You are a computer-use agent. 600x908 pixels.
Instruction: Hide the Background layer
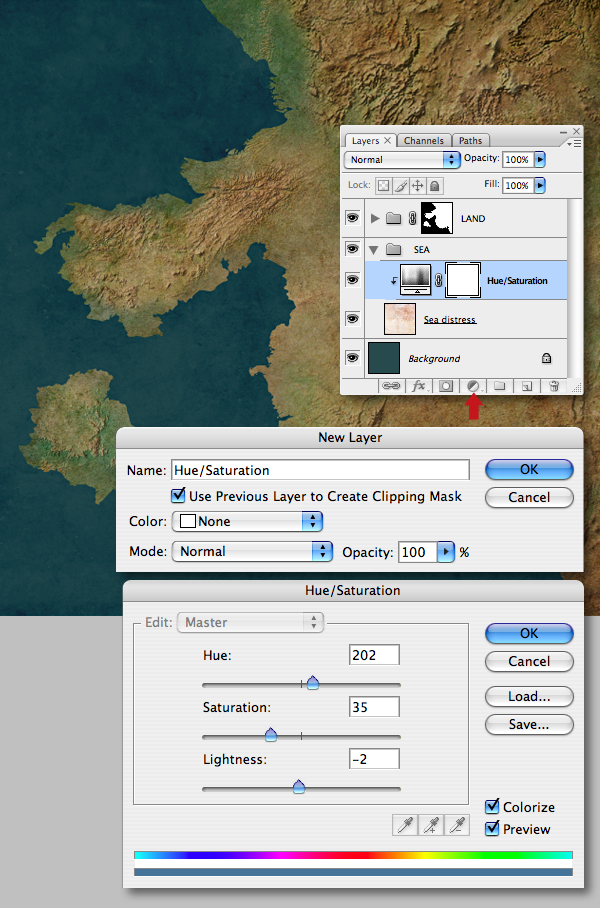click(352, 357)
